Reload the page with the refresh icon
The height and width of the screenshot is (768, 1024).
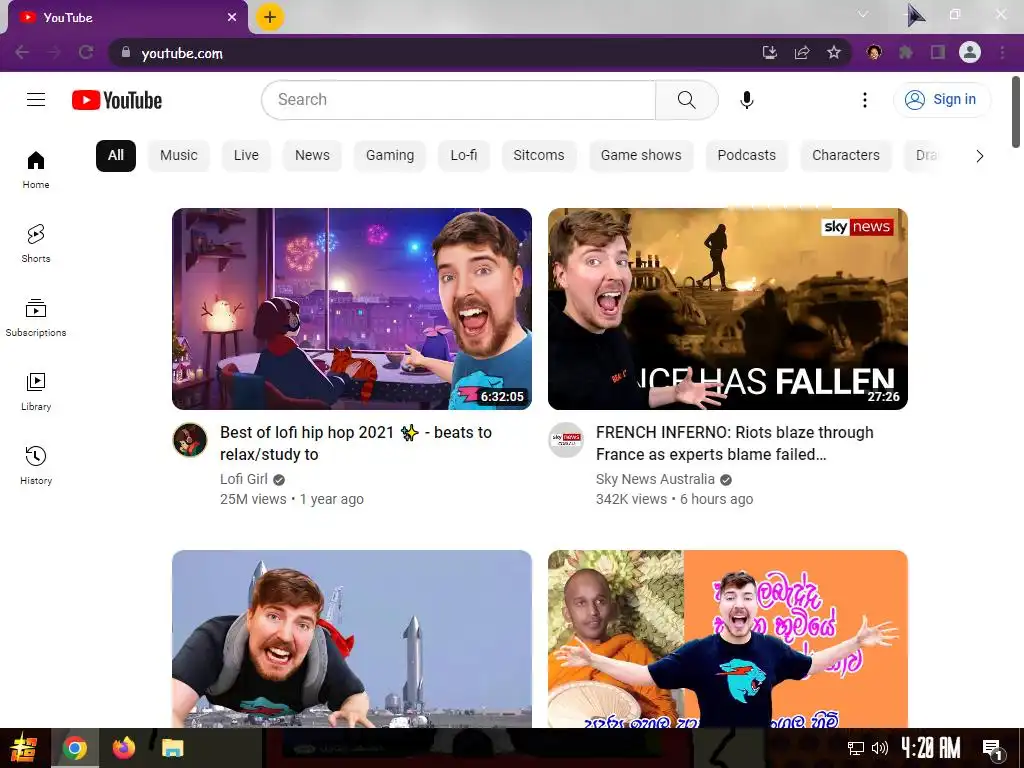[x=86, y=52]
